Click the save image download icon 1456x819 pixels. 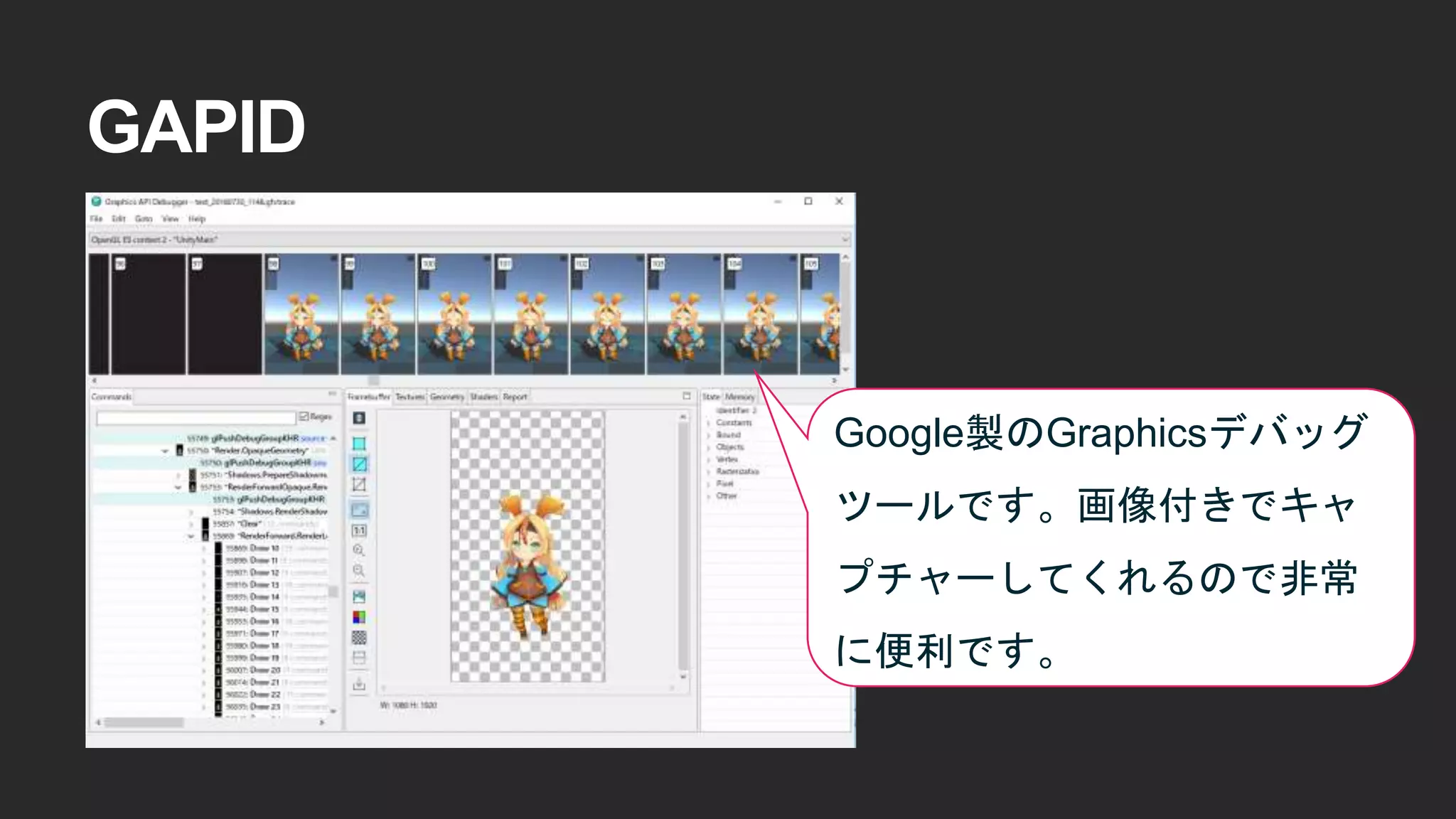tap(359, 684)
